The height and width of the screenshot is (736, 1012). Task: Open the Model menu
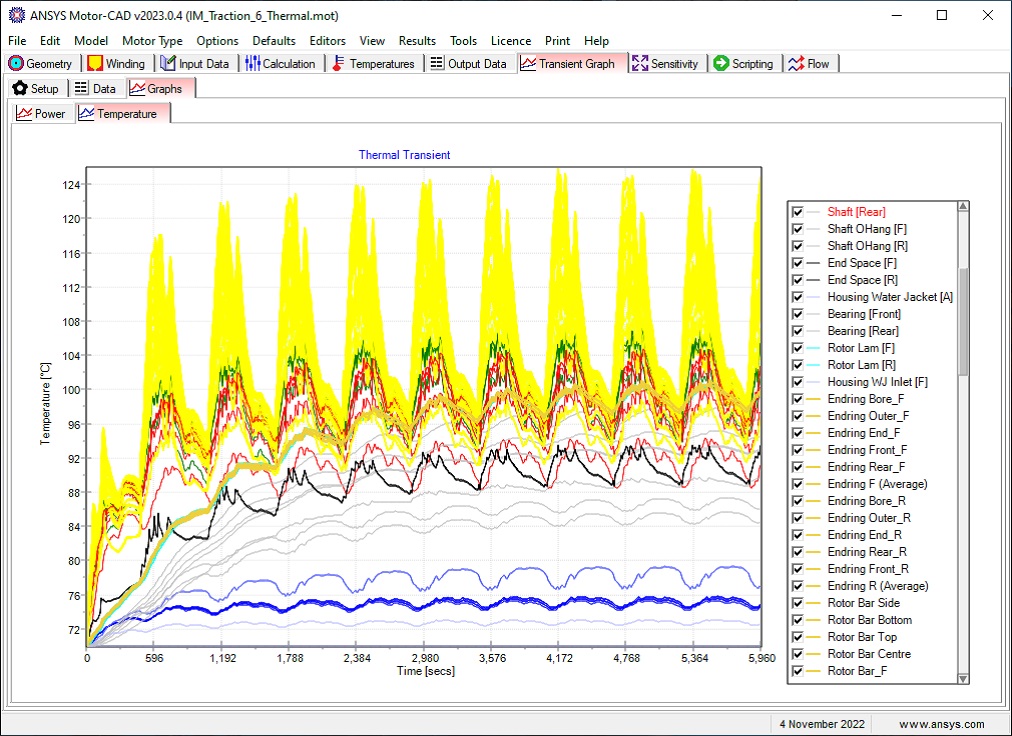91,41
